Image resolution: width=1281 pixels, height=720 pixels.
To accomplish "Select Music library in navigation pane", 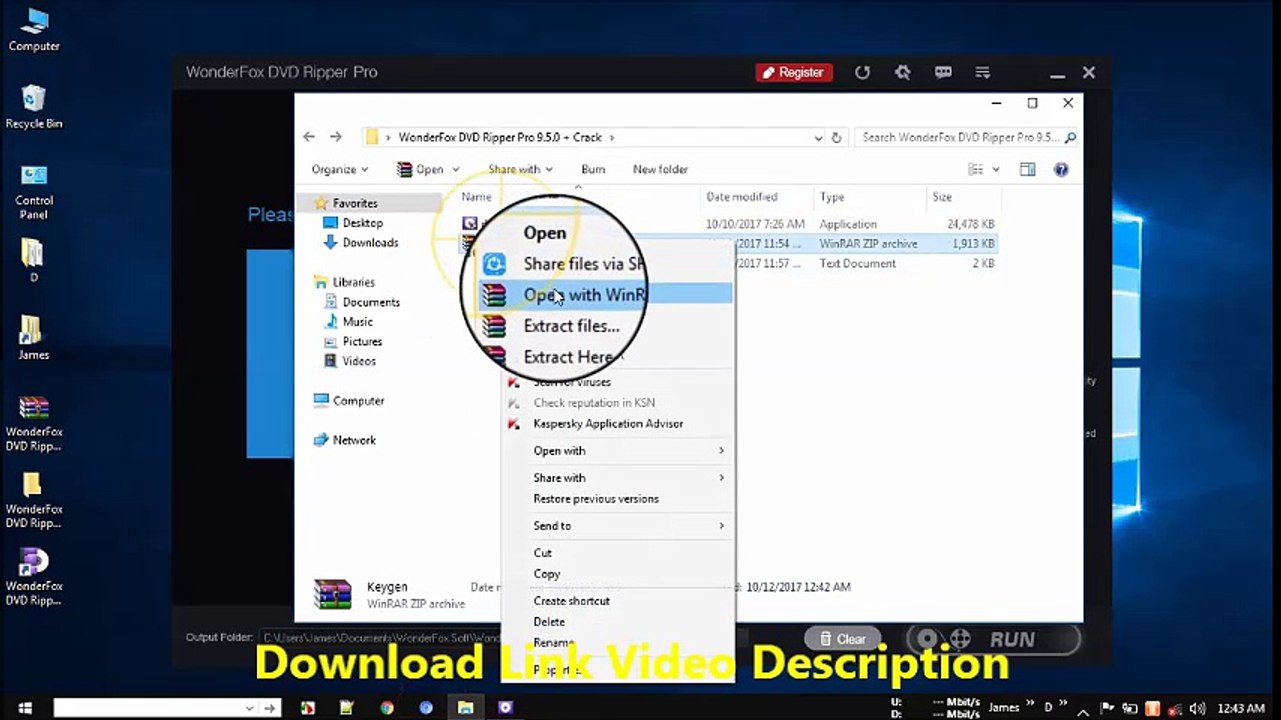I will click(x=357, y=322).
